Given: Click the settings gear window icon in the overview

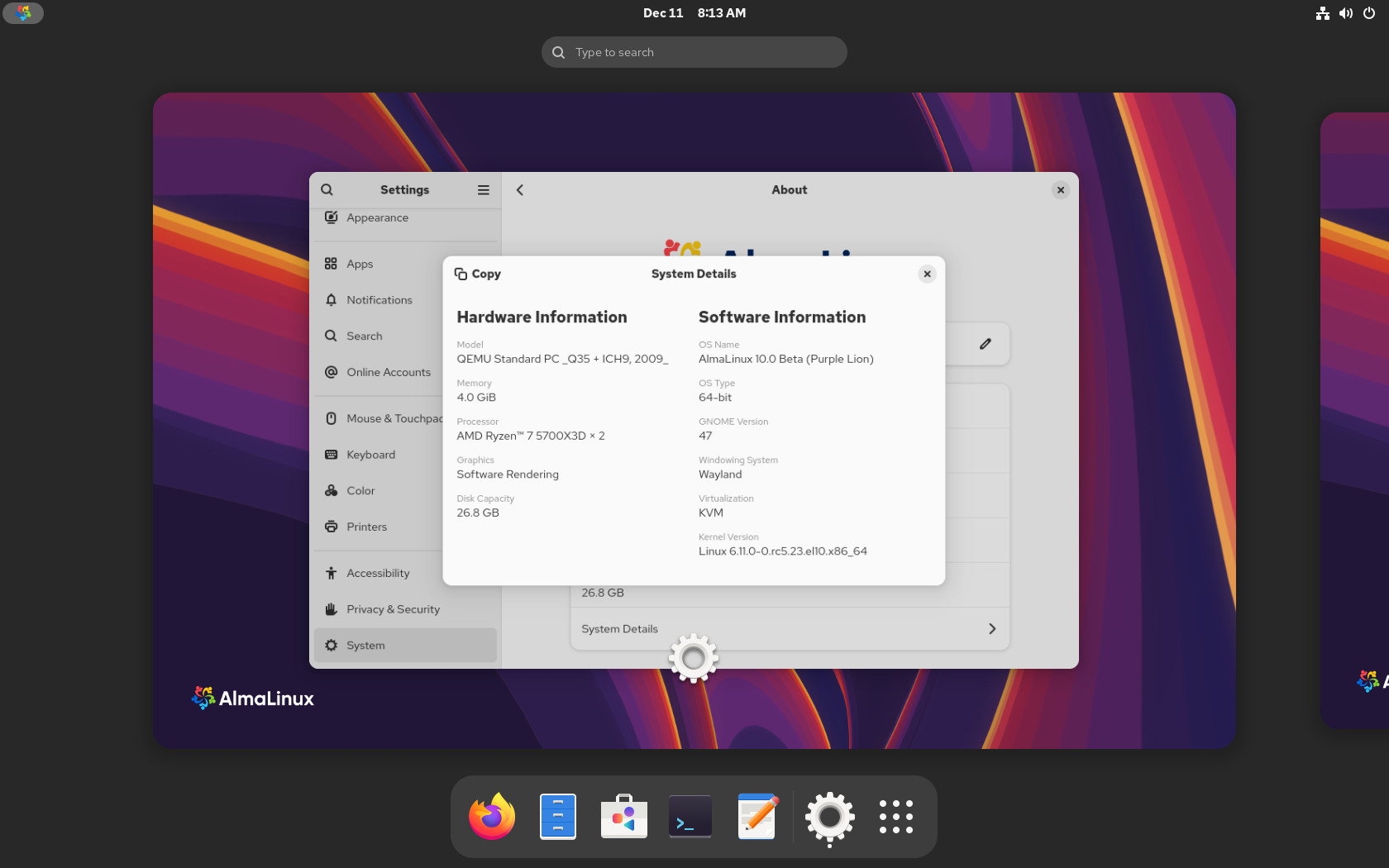Looking at the screenshot, I should click(x=694, y=658).
